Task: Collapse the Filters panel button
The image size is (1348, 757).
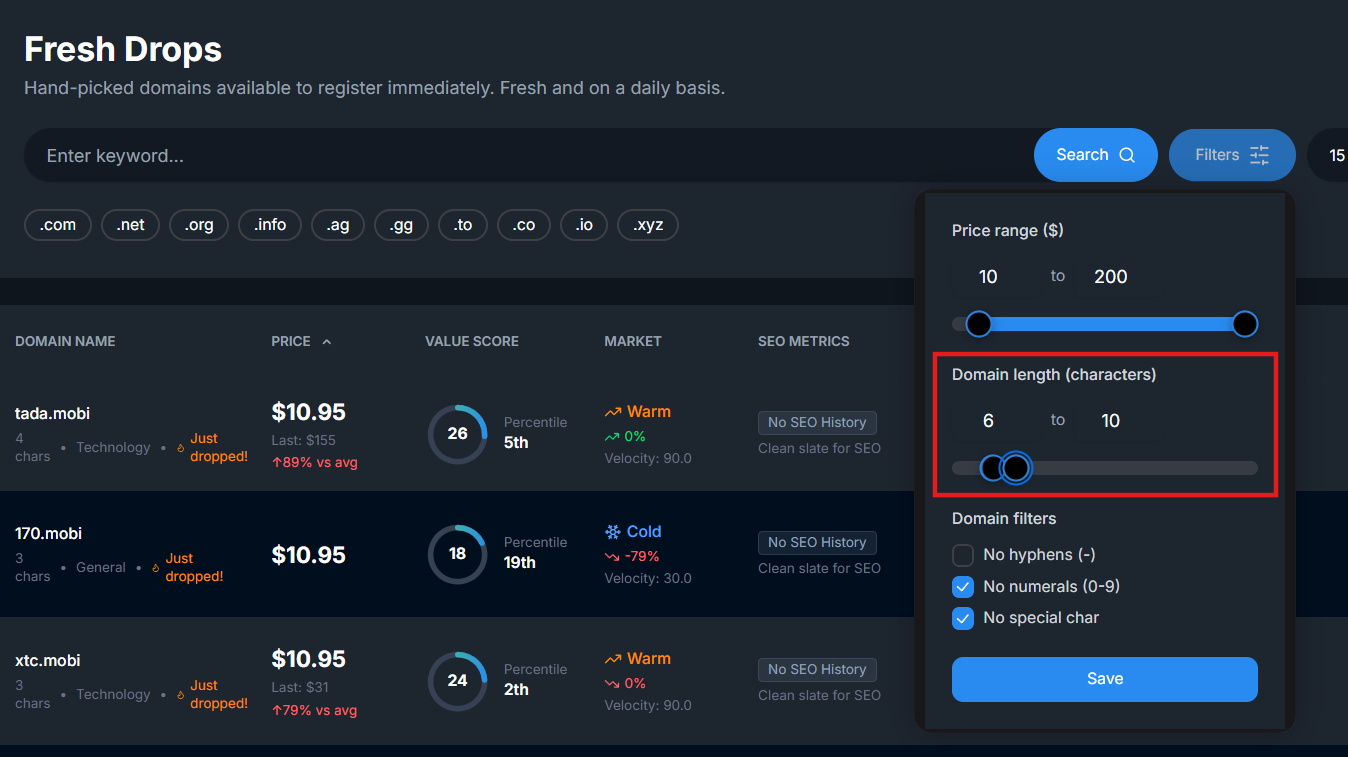Action: pos(1231,155)
